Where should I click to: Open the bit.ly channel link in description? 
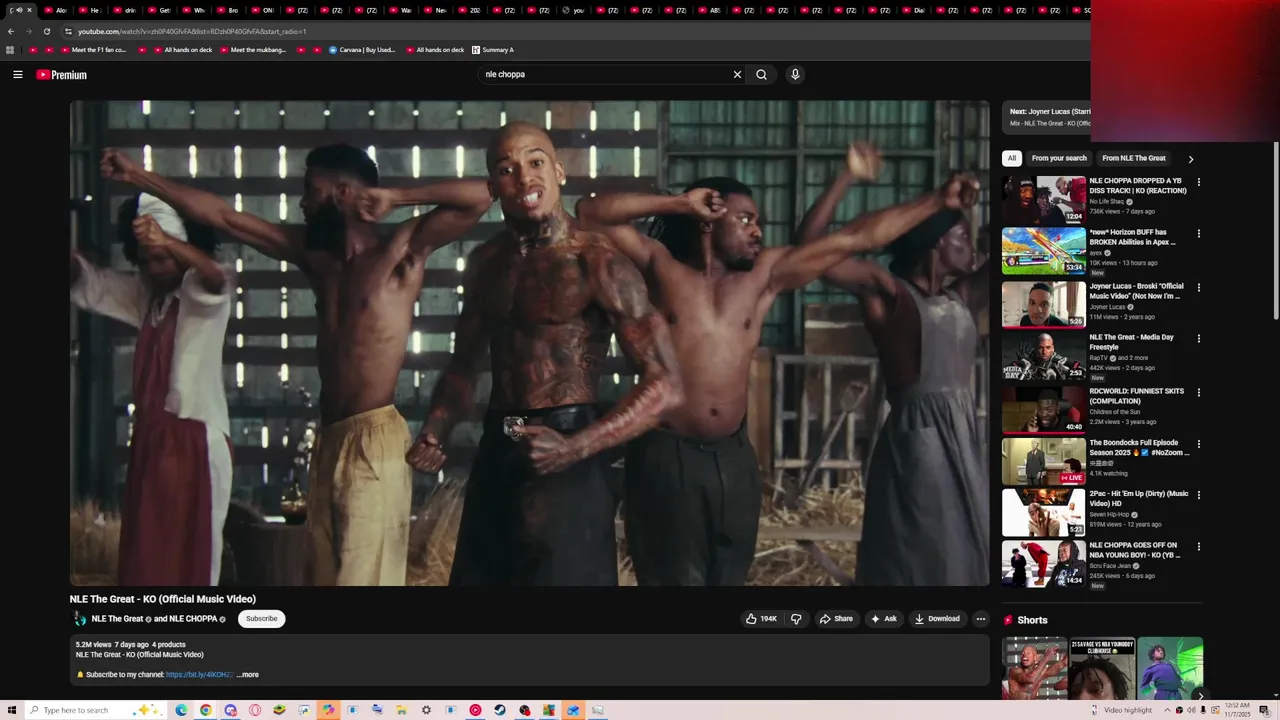pos(200,675)
